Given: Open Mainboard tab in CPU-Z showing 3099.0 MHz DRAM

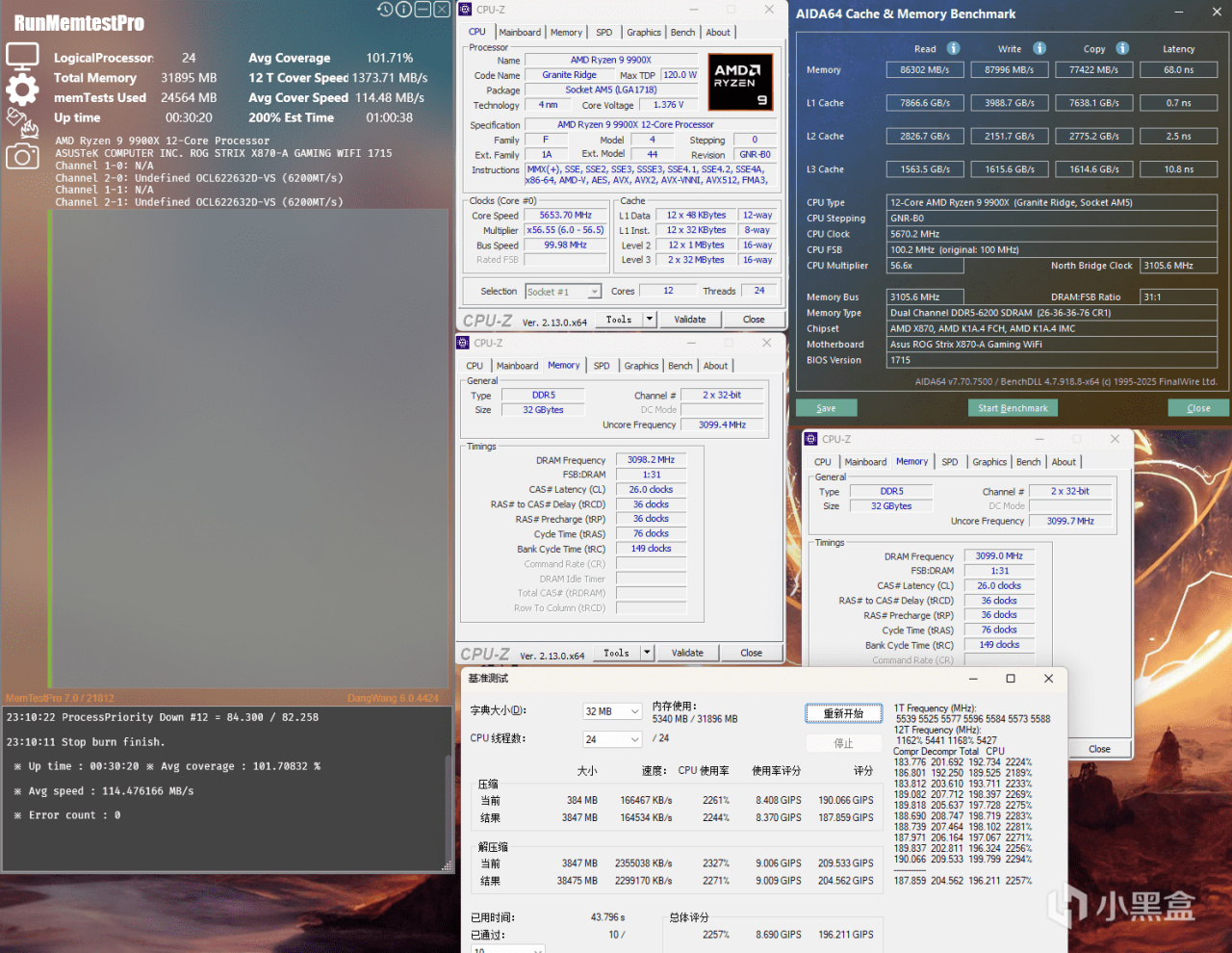Looking at the screenshot, I should (x=865, y=462).
